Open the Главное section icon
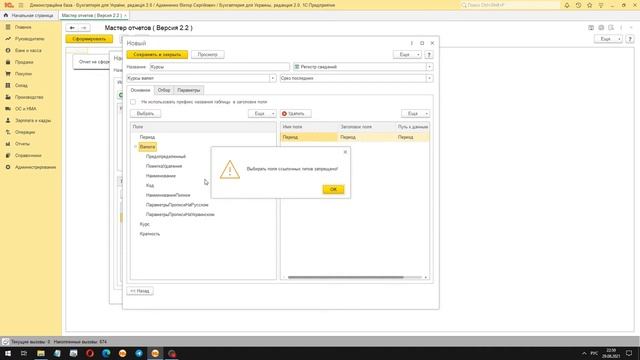 point(8,27)
